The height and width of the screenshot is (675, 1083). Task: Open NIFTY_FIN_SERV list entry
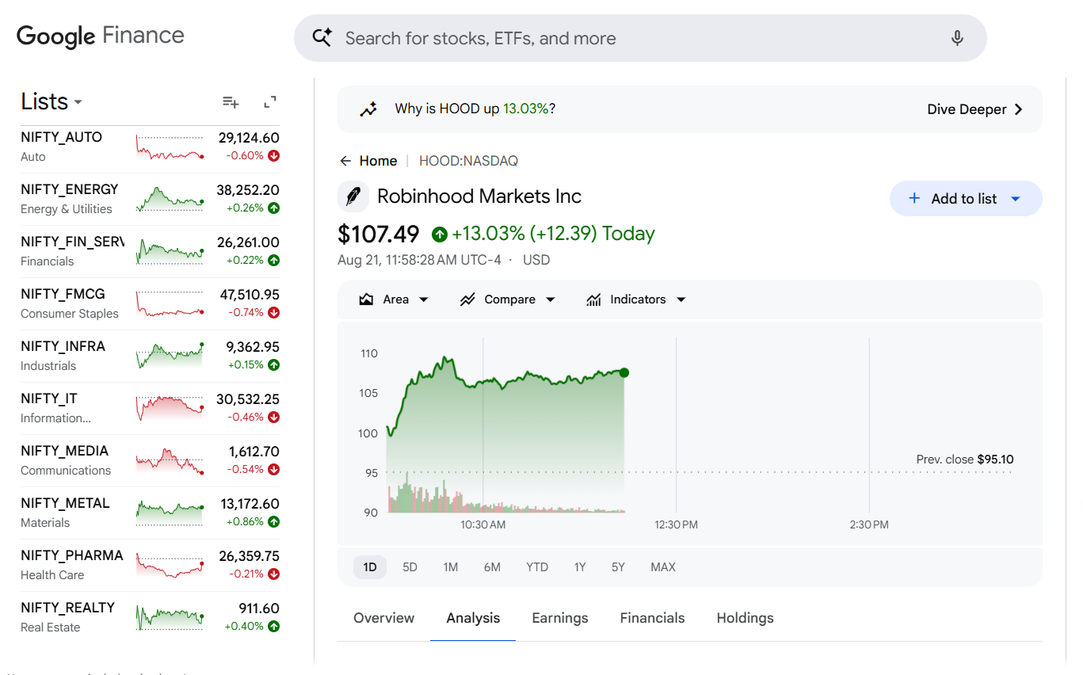pyautogui.click(x=150, y=251)
